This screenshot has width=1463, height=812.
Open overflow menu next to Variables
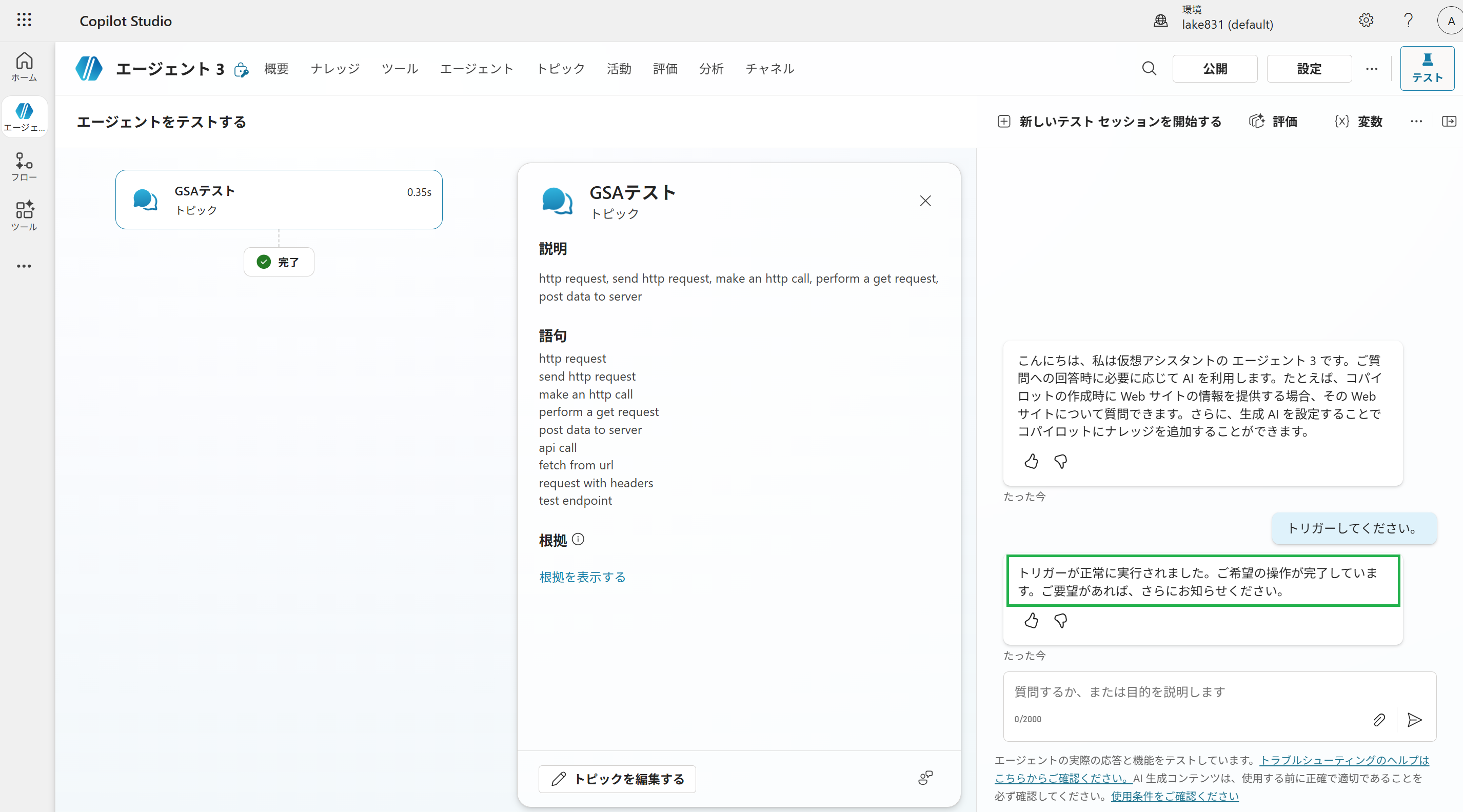(1416, 122)
